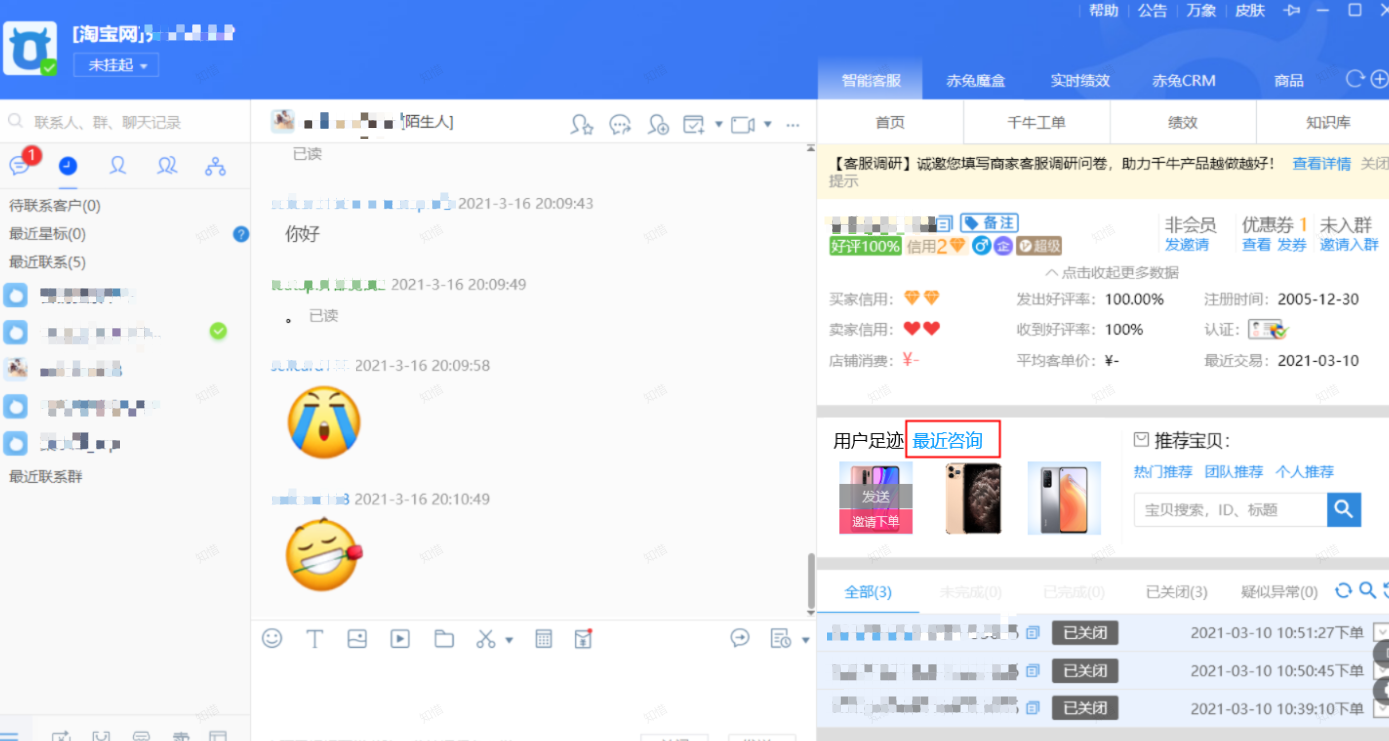
Task: Expand the screenshot tool dropdown arrow
Action: (509, 640)
